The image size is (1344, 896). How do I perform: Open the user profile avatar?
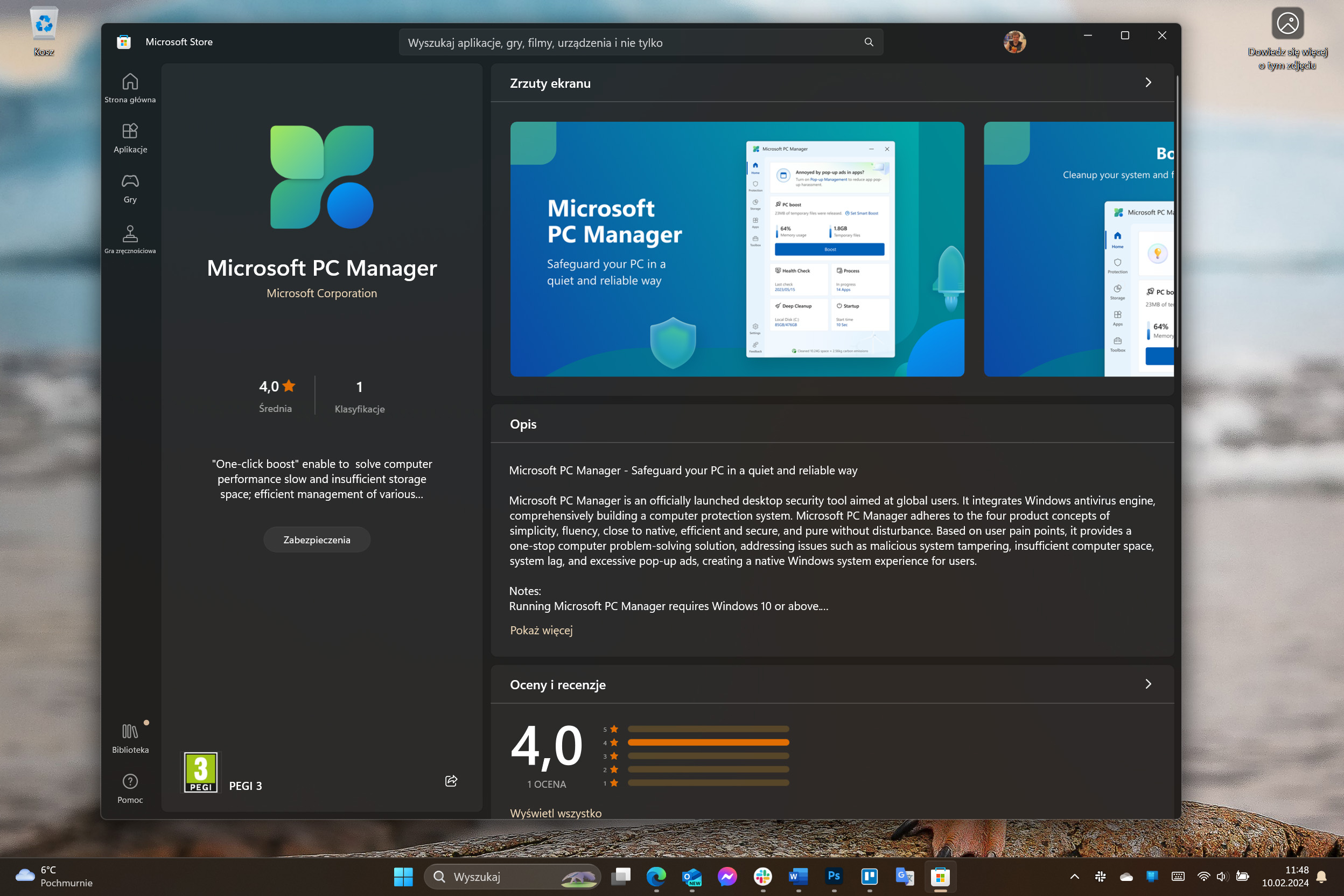tap(1014, 41)
